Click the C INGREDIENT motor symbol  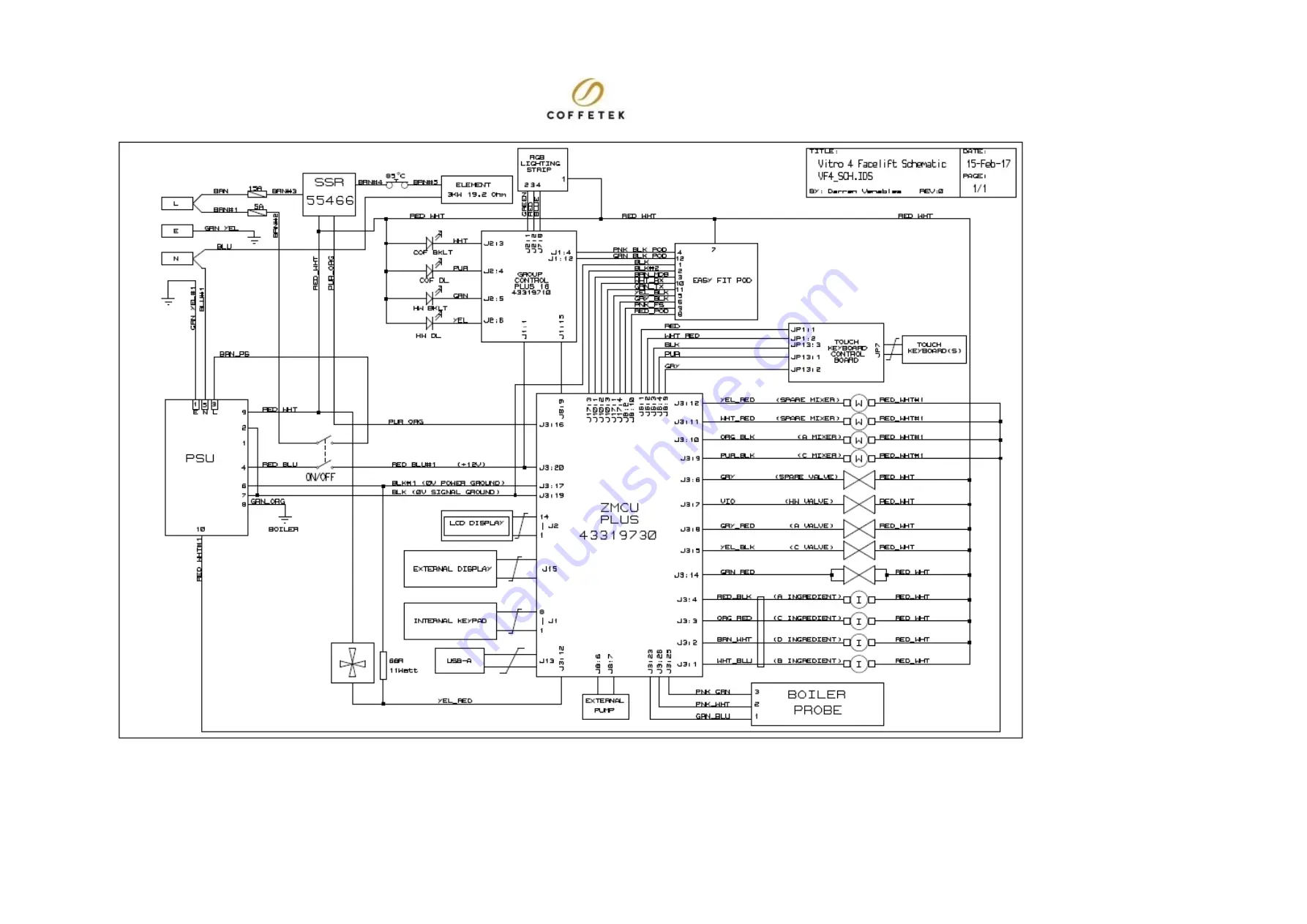(x=859, y=620)
